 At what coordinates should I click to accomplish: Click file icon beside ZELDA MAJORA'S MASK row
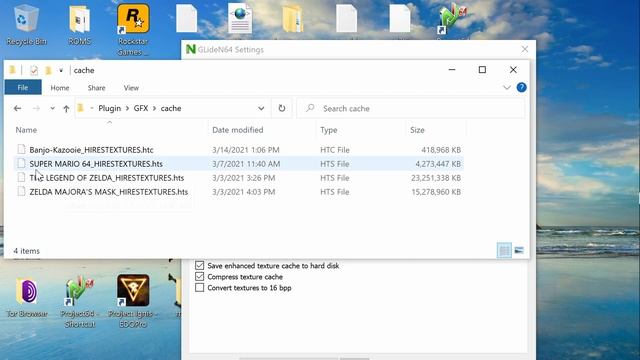pyautogui.click(x=21, y=191)
